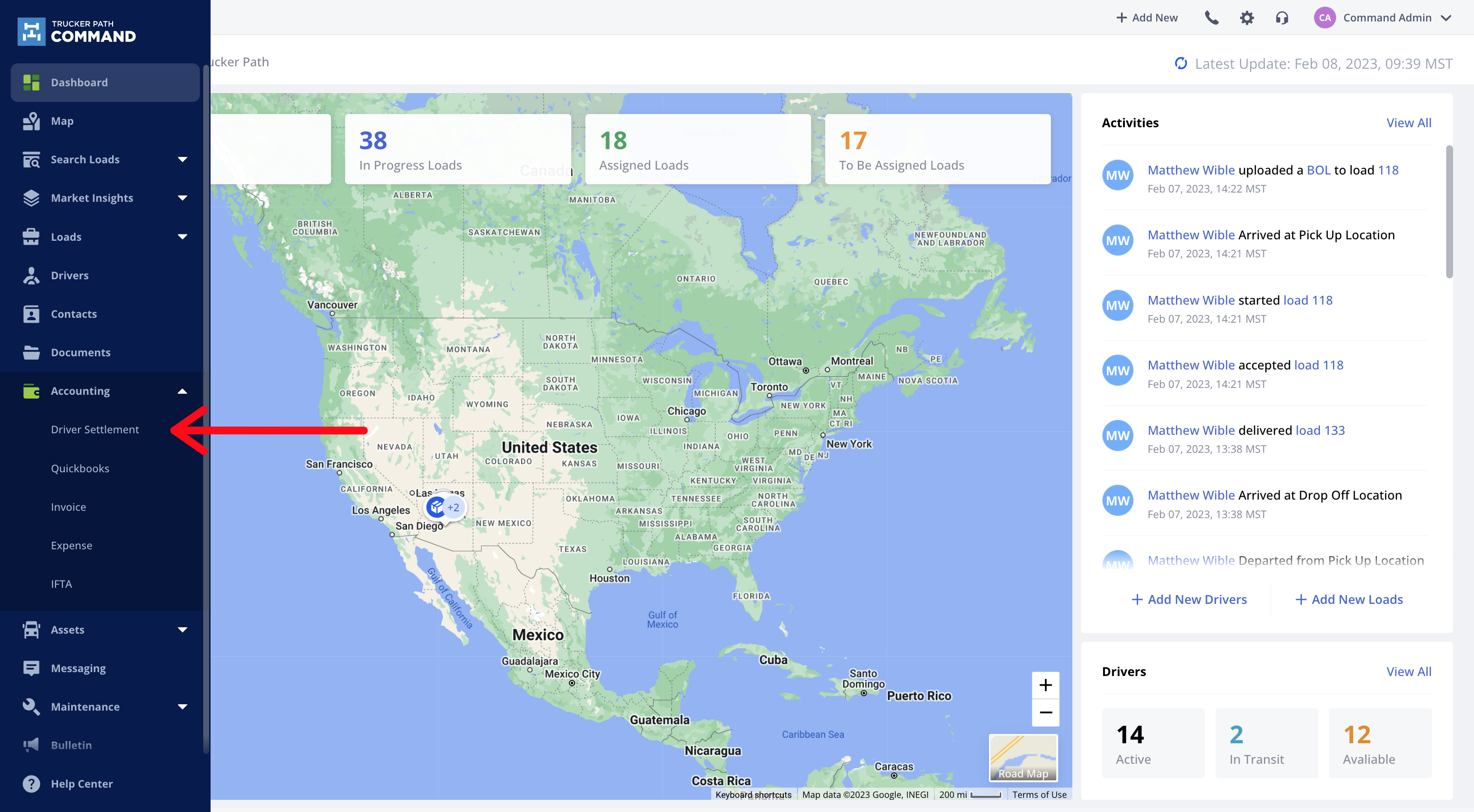
Task: Expand the Maintenance submenu arrow
Action: point(182,707)
